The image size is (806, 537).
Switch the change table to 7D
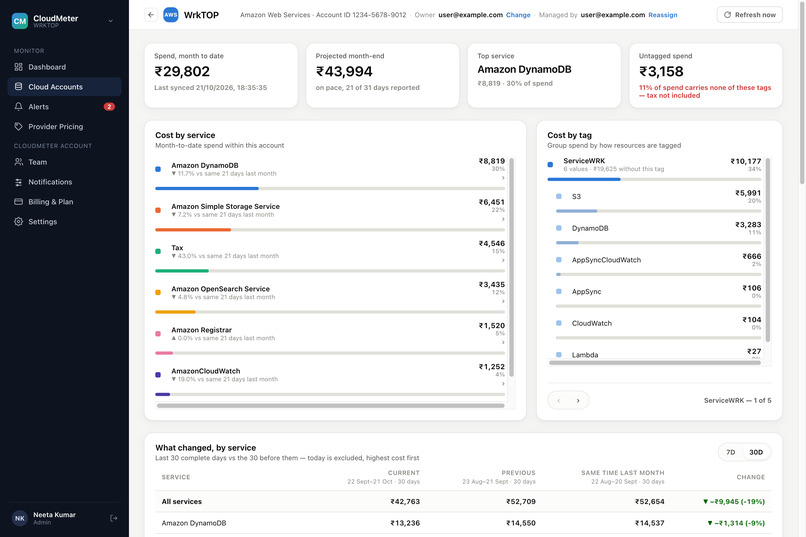tap(730, 452)
